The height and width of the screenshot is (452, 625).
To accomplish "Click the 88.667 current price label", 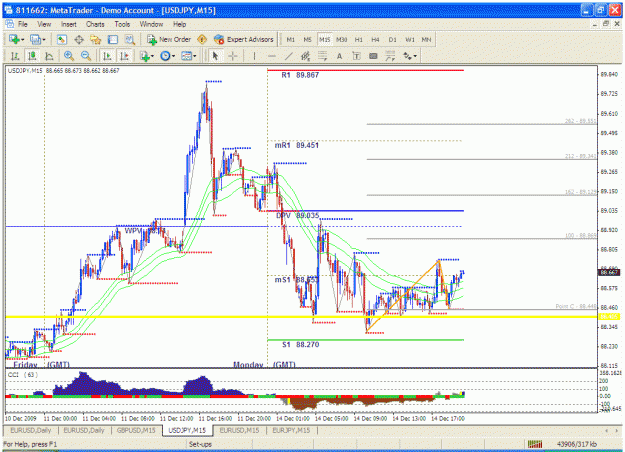I will [609, 273].
